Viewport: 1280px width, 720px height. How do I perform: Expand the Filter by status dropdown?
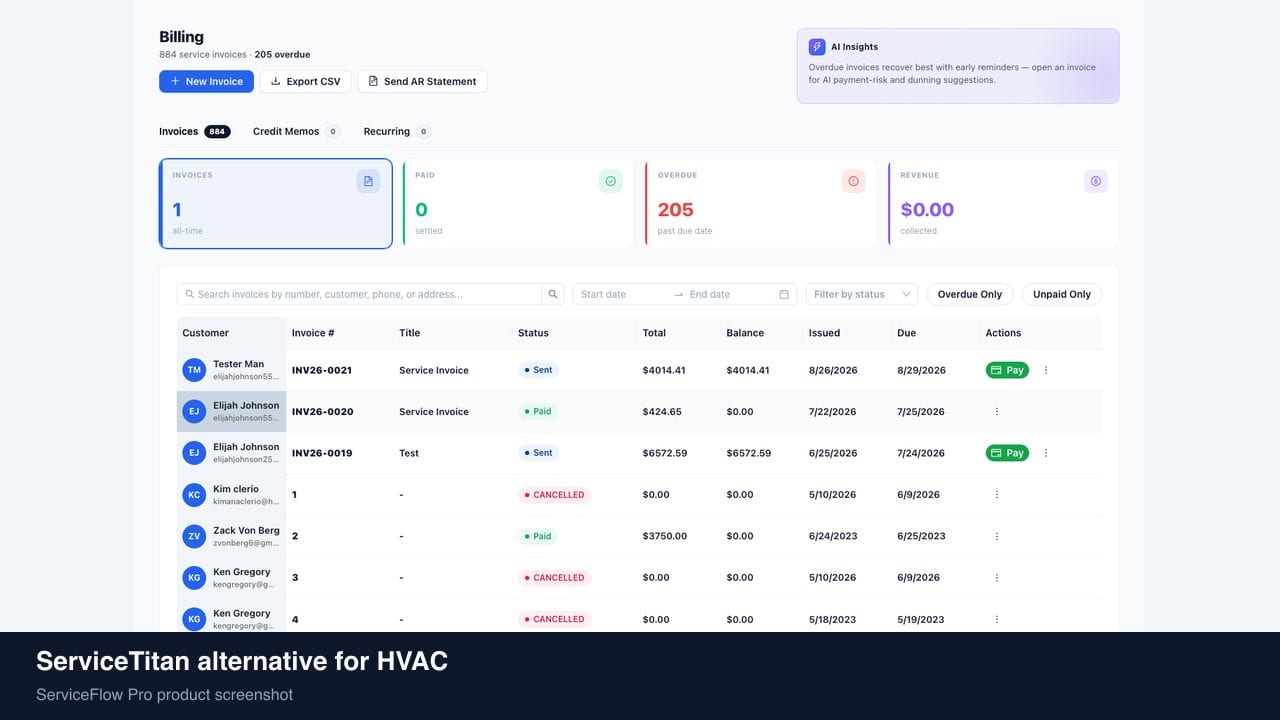point(862,294)
